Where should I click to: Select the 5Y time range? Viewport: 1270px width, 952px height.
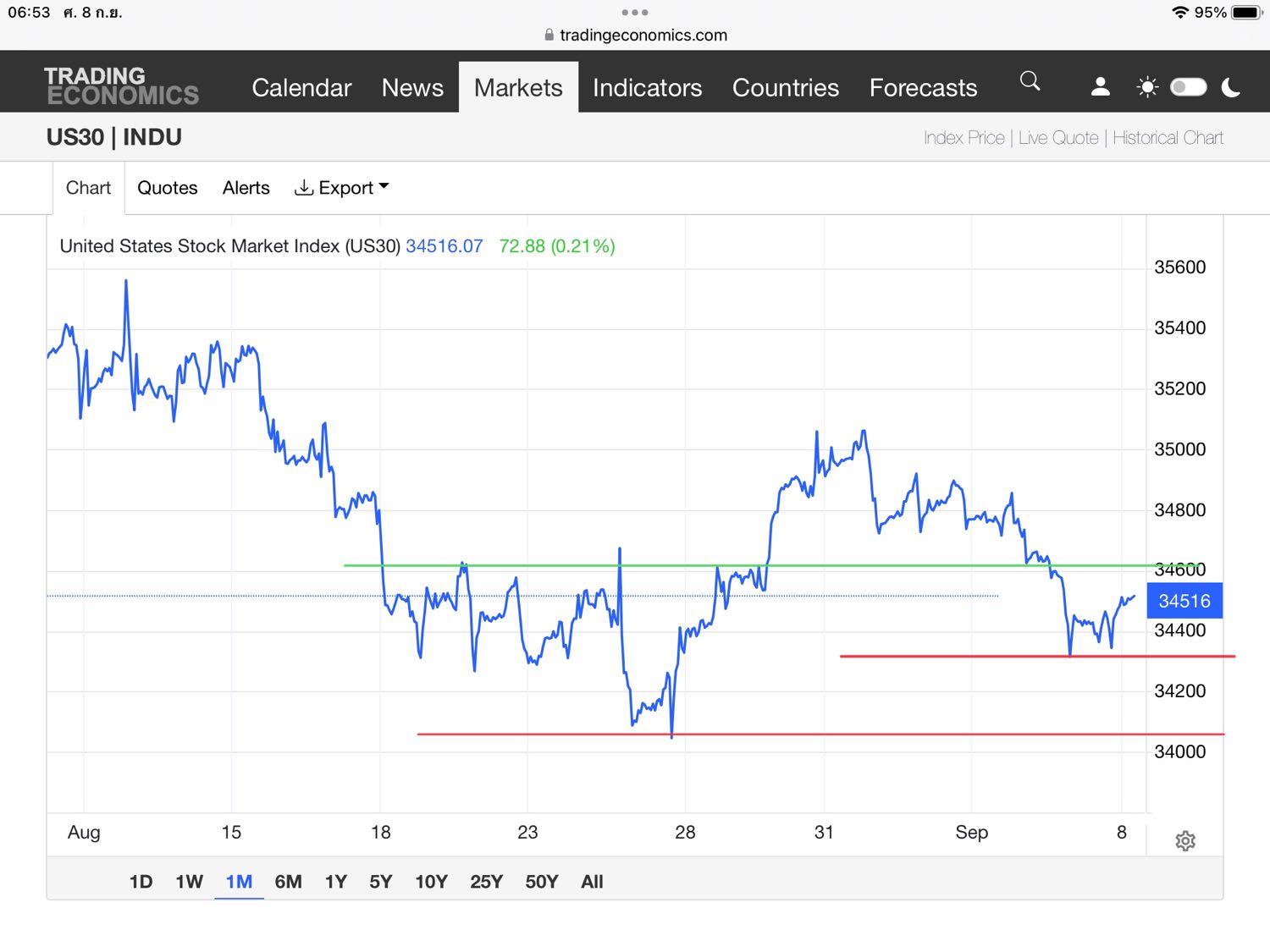pyautogui.click(x=381, y=882)
